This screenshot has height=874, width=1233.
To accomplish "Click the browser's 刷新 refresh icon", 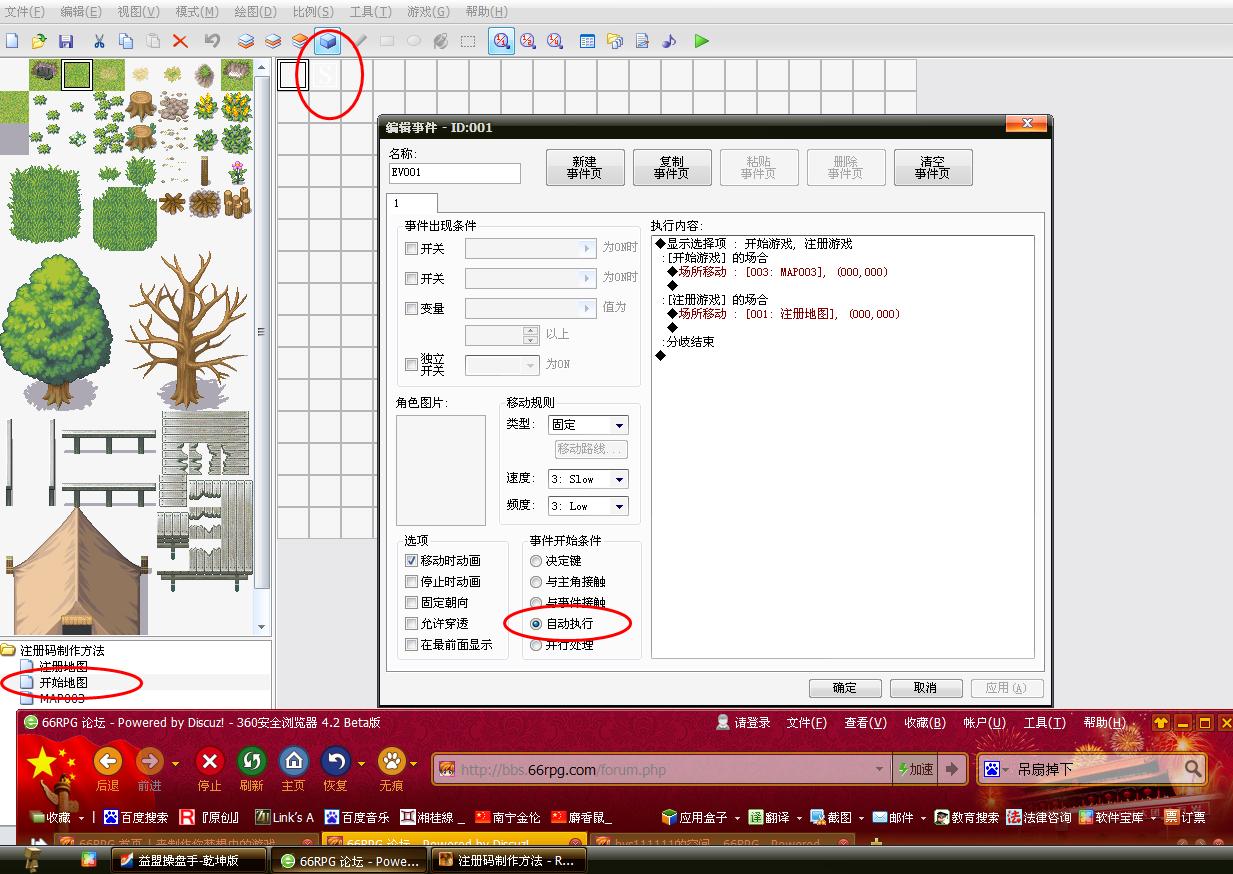I will tap(252, 762).
